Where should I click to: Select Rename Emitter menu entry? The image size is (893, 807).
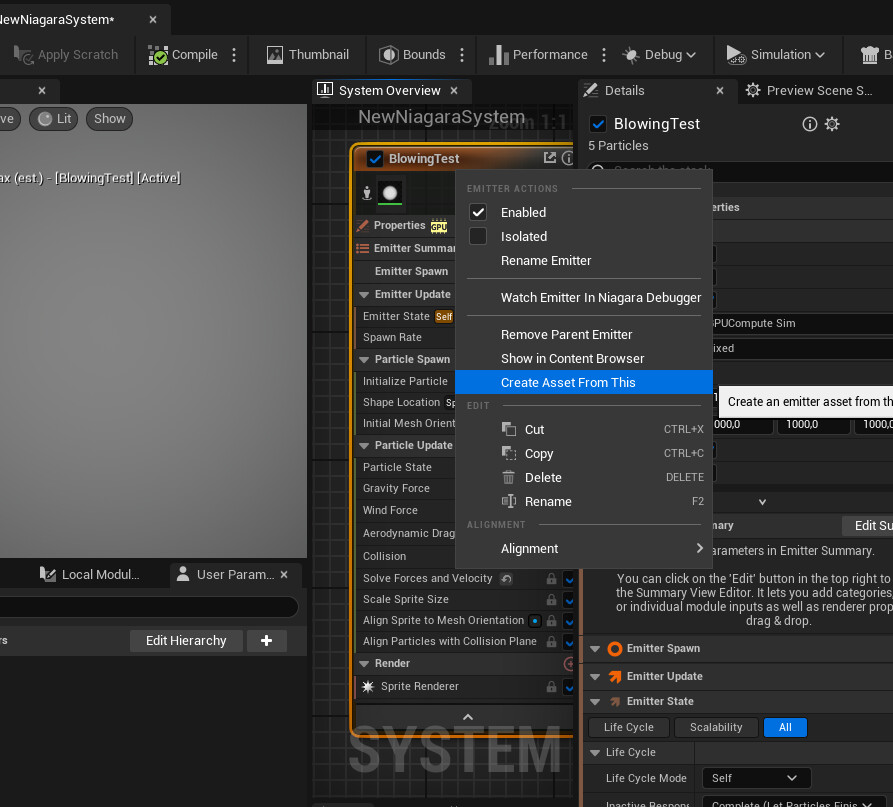point(584,260)
